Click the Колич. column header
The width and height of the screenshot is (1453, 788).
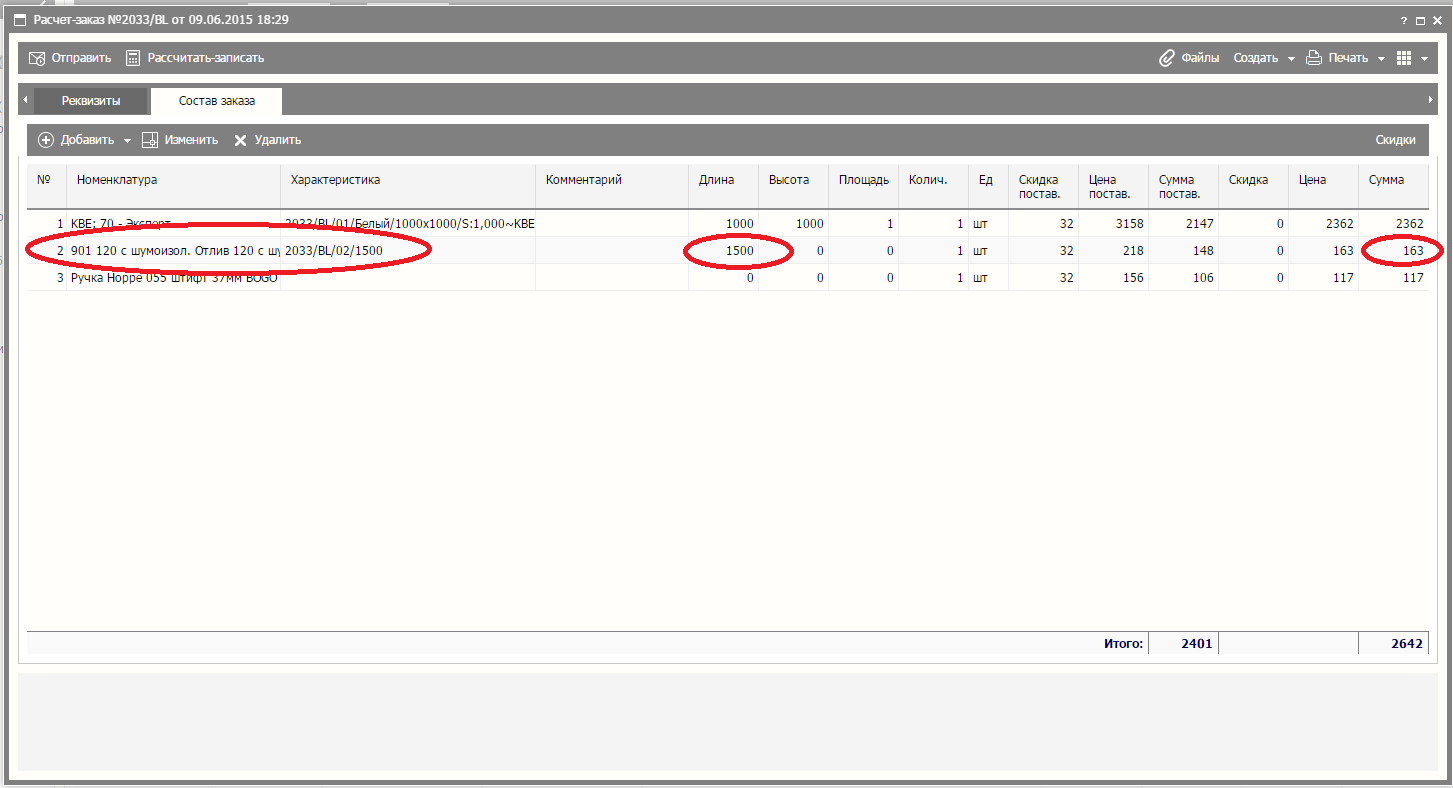pos(933,186)
